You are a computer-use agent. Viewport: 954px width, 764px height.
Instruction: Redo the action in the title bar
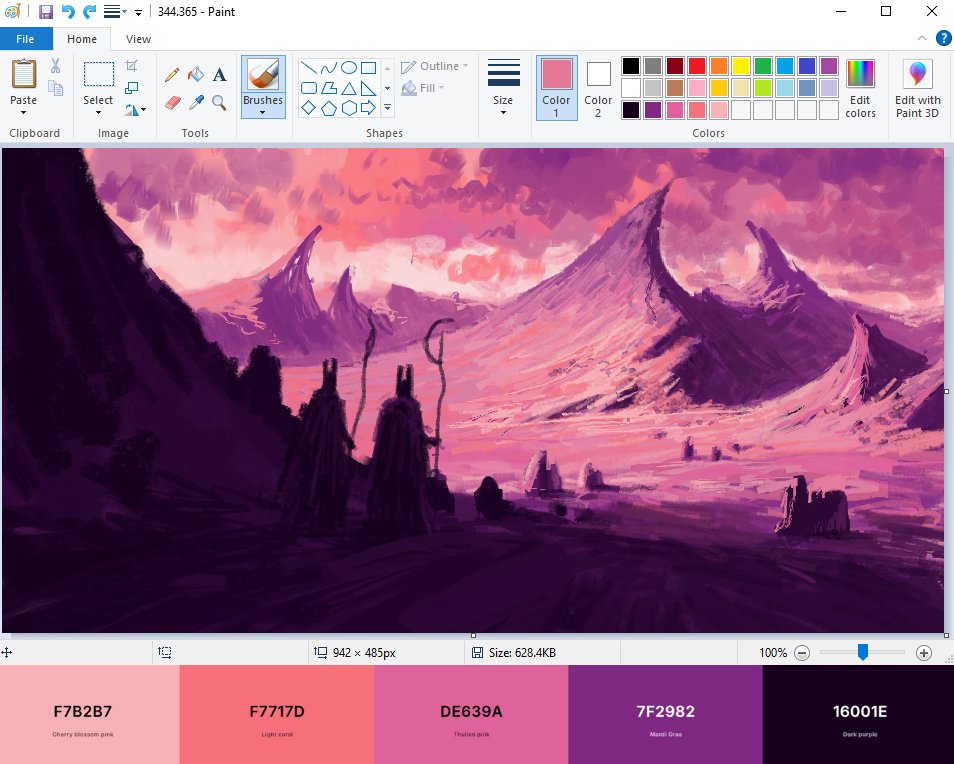tap(89, 12)
